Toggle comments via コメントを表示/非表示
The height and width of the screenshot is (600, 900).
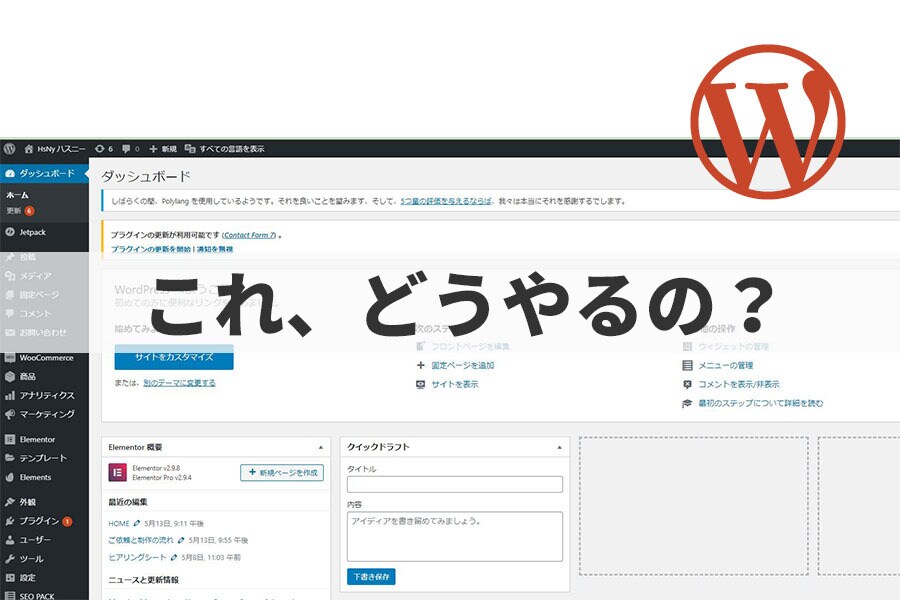coord(739,384)
